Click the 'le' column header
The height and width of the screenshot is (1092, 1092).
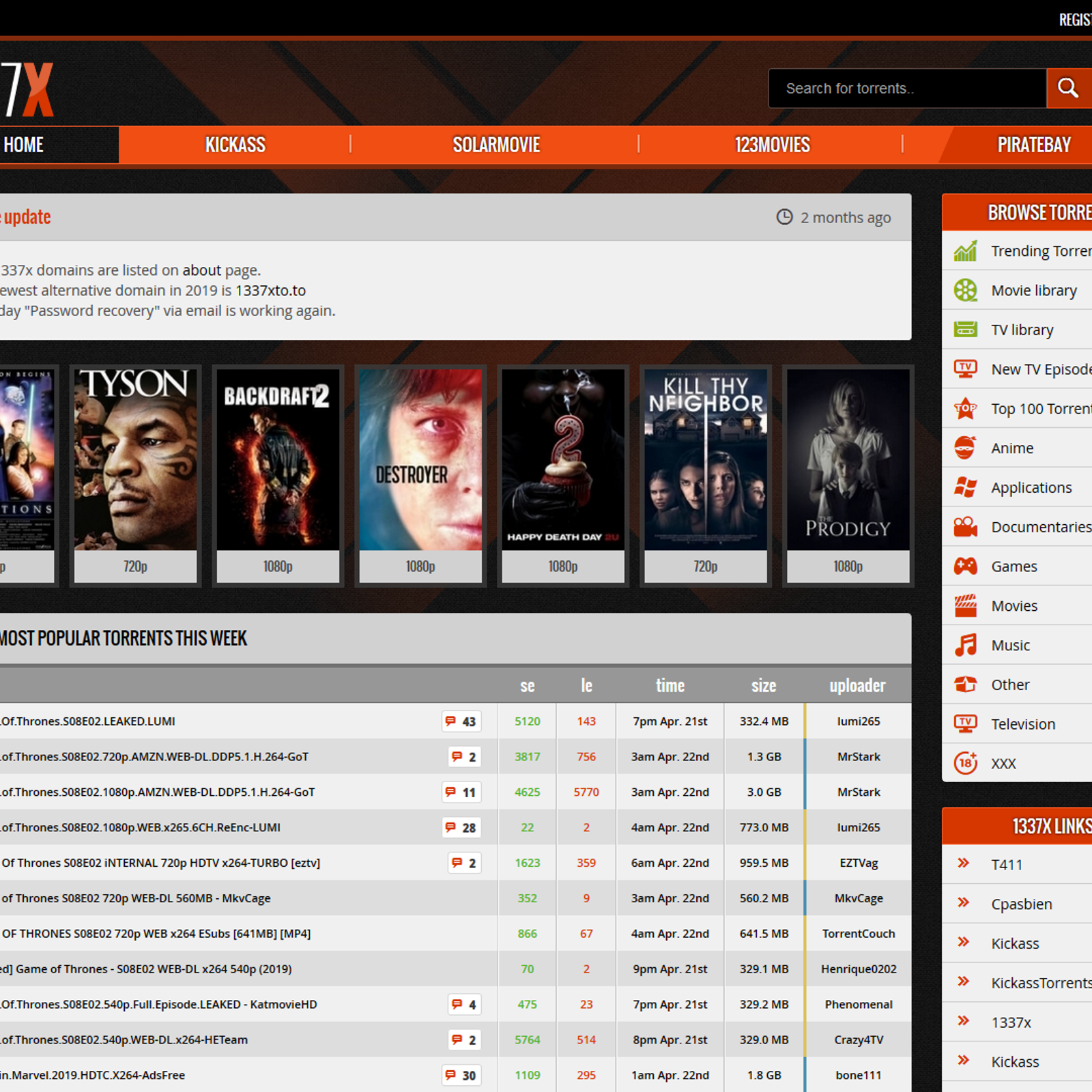(586, 685)
